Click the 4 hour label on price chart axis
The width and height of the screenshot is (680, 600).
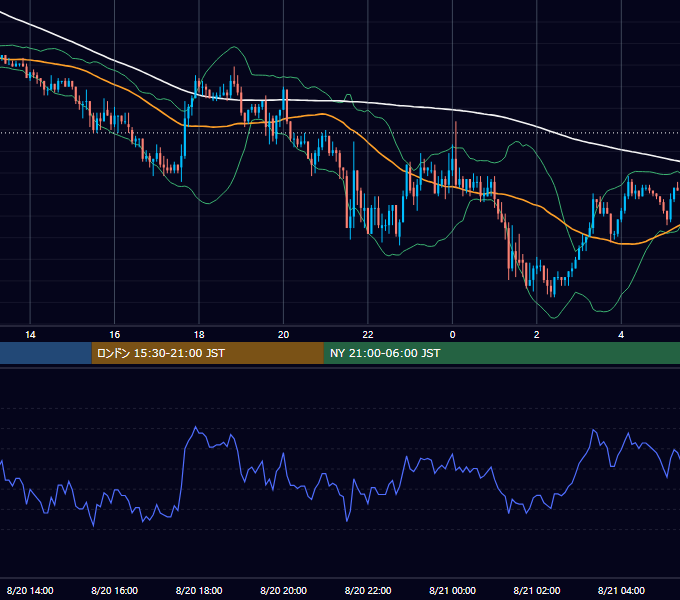pyautogui.click(x=621, y=335)
